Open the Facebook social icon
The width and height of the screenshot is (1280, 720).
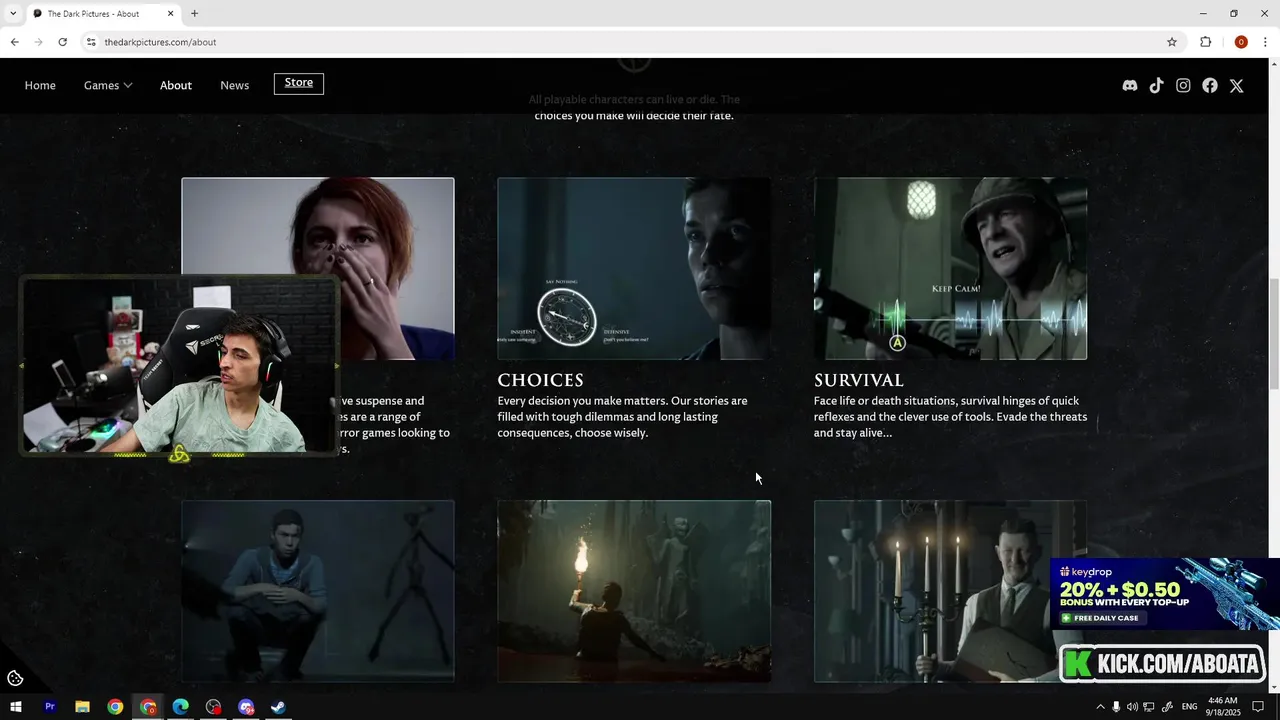click(x=1210, y=86)
